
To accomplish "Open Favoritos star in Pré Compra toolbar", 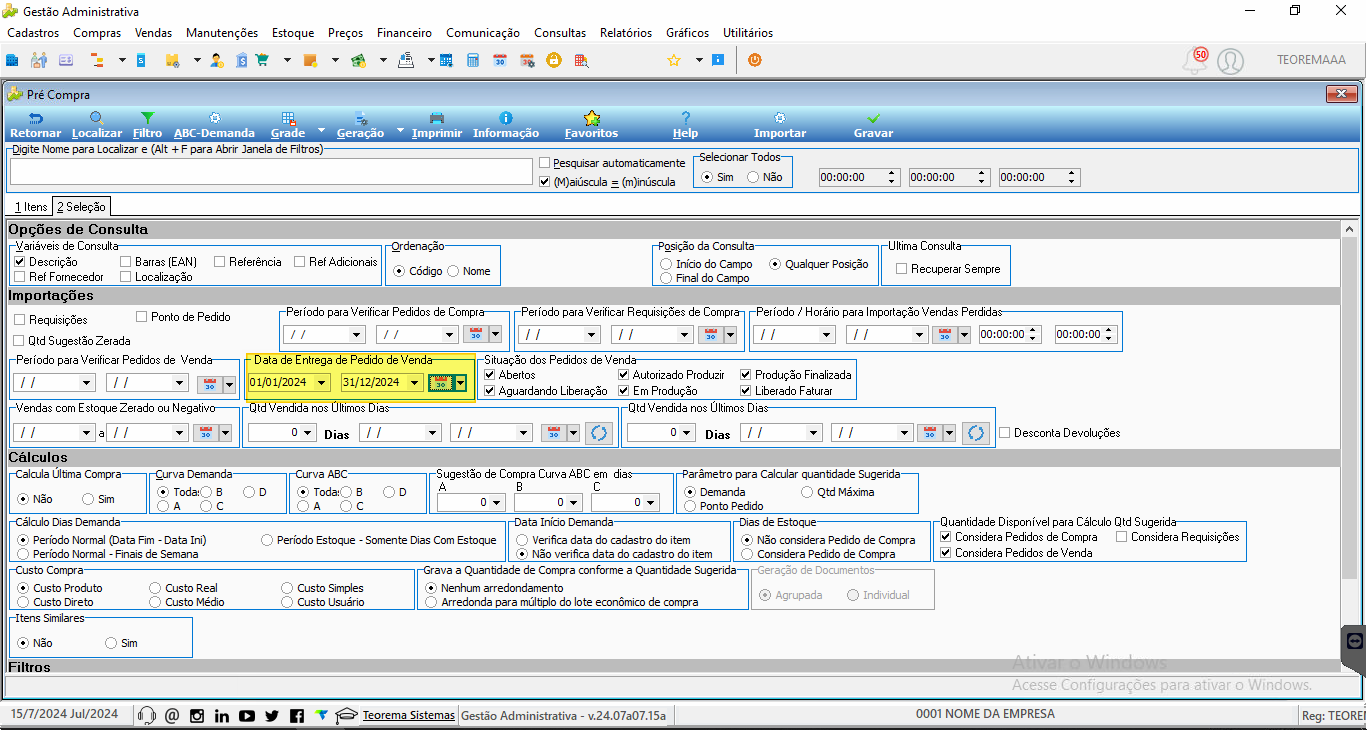I will (x=591, y=125).
